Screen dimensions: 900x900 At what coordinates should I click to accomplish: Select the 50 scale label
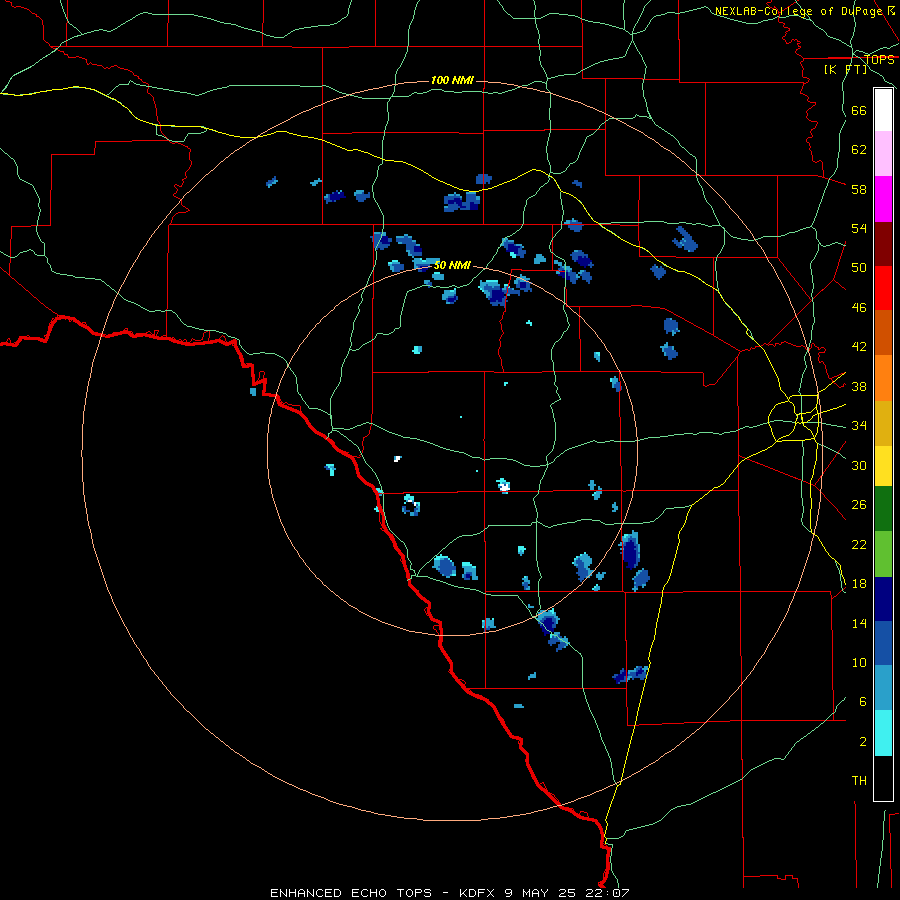click(x=859, y=267)
